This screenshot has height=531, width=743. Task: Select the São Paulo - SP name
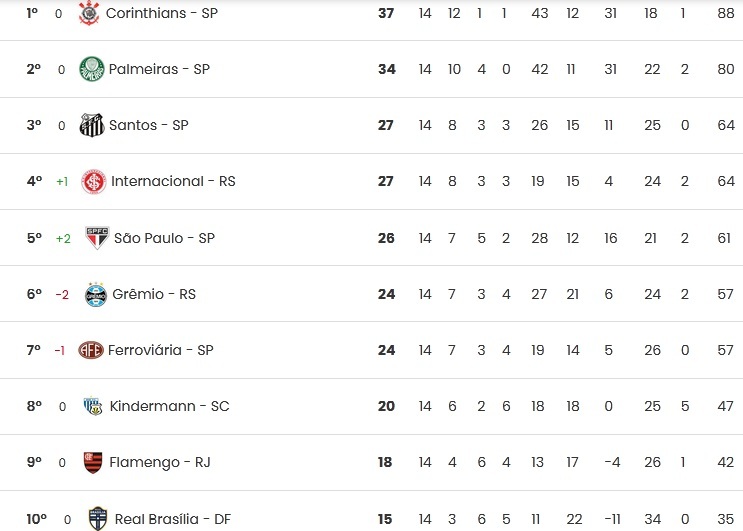pyautogui.click(x=164, y=238)
